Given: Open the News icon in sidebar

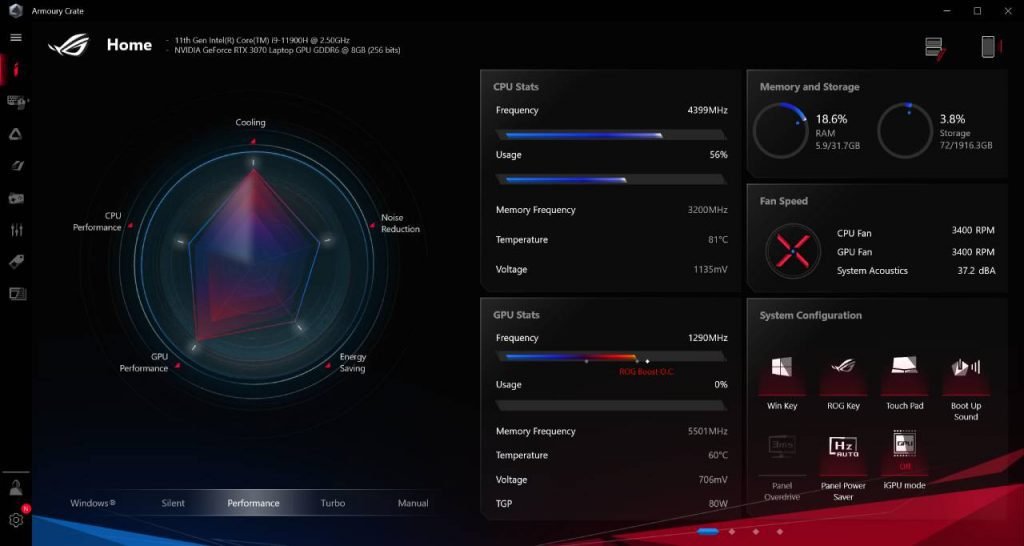Looking at the screenshot, I should 17,294.
